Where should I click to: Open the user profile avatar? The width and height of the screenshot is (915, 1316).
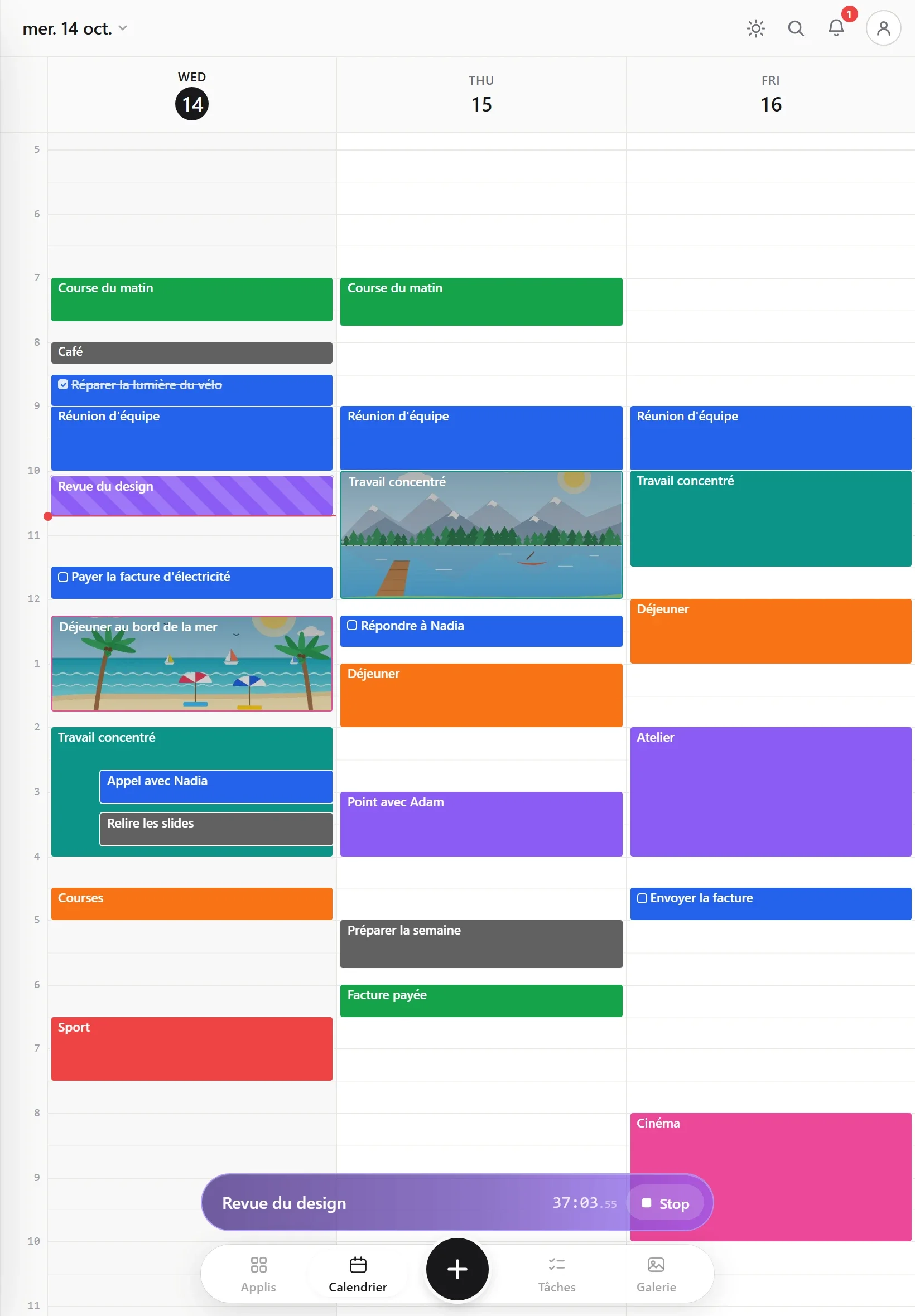tap(883, 28)
